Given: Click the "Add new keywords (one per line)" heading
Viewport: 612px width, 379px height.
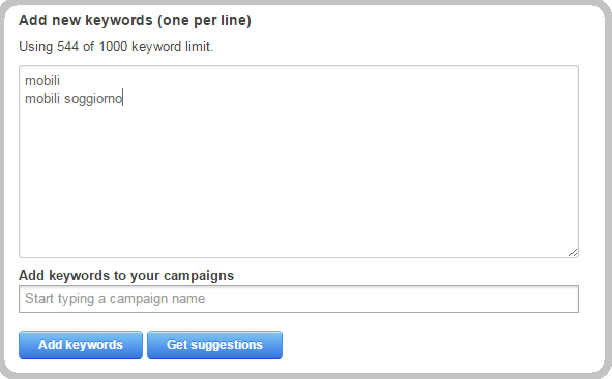Looking at the screenshot, I should click(135, 20).
